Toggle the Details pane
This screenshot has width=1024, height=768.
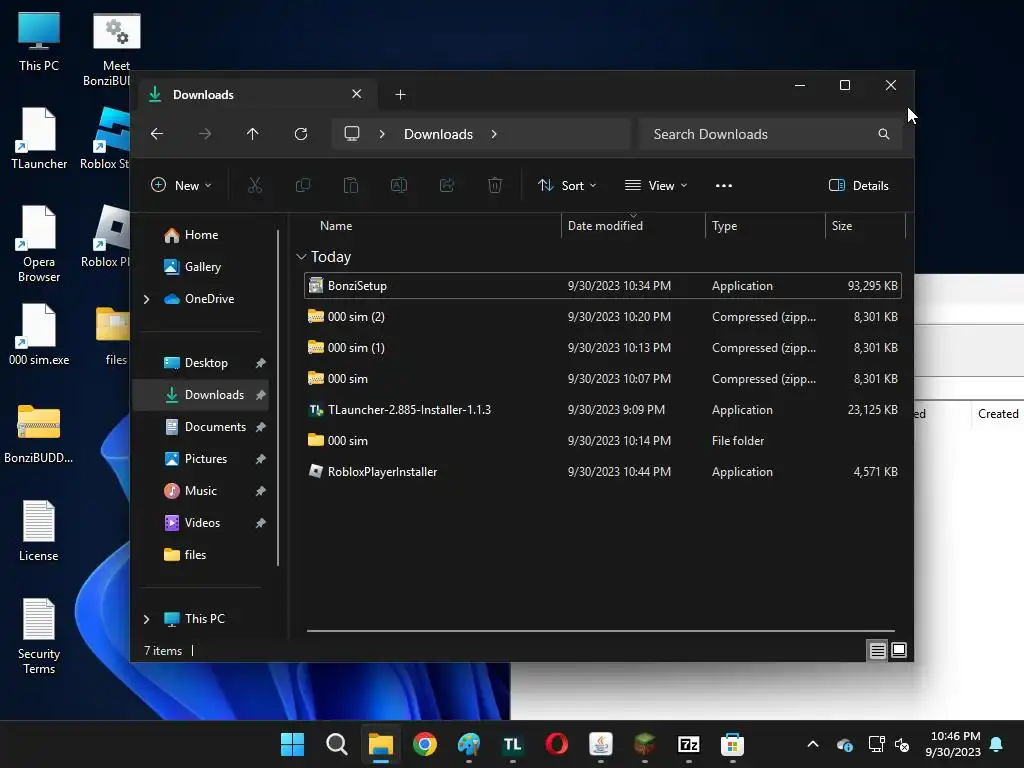coord(859,185)
